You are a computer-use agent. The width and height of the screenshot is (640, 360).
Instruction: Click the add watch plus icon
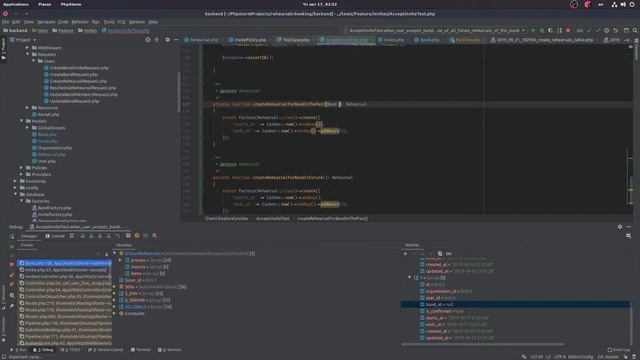405,253
